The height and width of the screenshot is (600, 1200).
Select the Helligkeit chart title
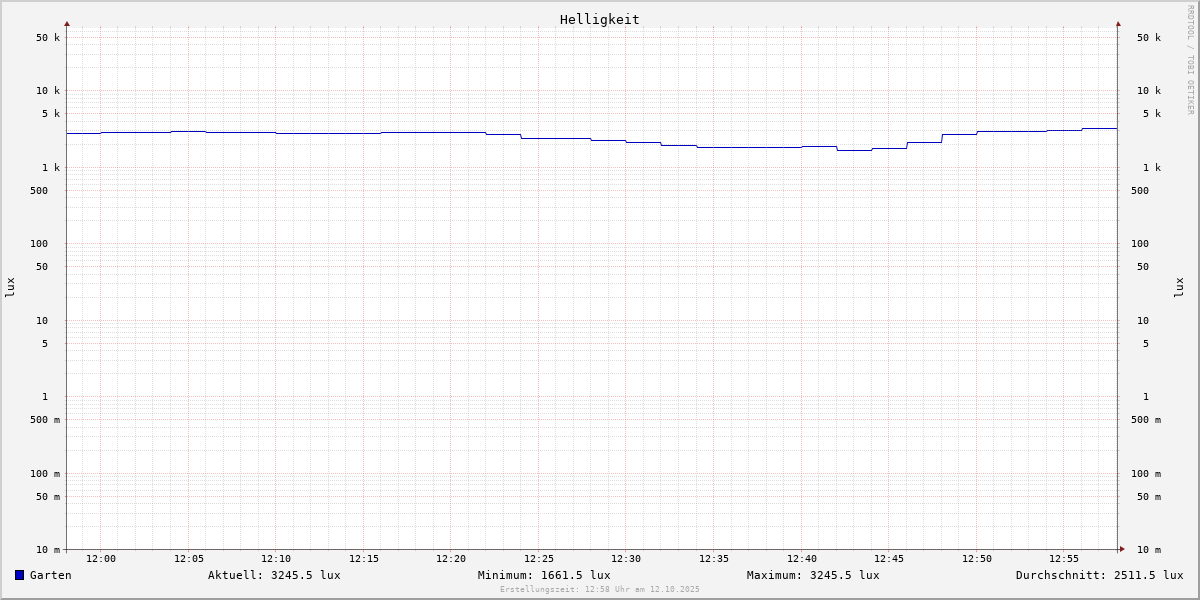click(599, 19)
